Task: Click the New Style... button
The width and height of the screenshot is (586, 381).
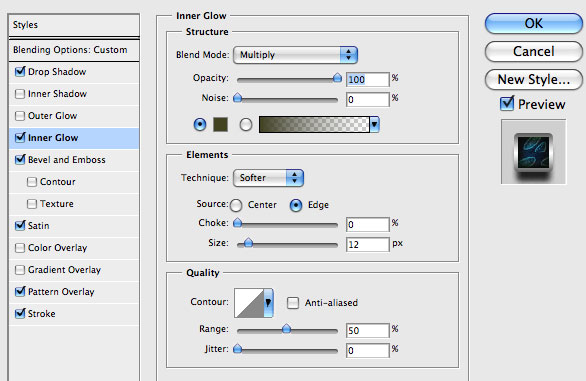Action: click(x=534, y=79)
